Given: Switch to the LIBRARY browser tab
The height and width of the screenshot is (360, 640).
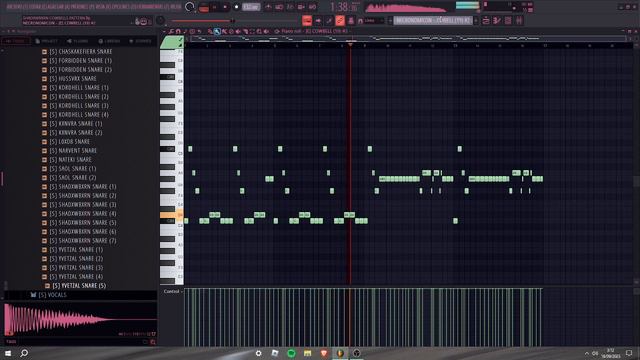Looking at the screenshot, I should pyautogui.click(x=109, y=41).
